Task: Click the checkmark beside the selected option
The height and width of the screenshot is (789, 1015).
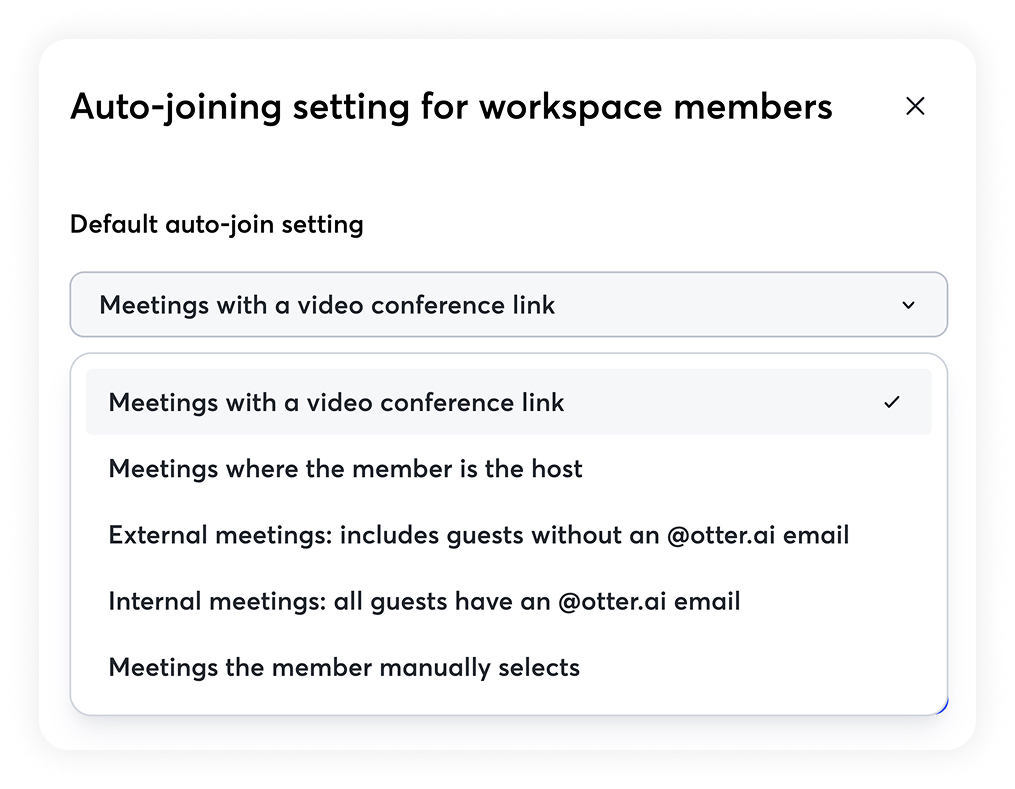Action: tap(892, 403)
